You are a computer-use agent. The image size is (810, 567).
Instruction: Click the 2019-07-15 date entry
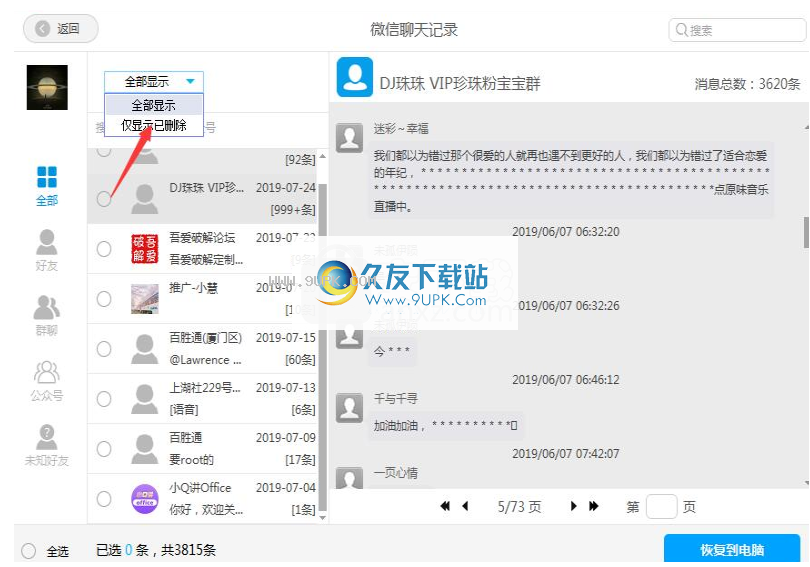tap(286, 338)
